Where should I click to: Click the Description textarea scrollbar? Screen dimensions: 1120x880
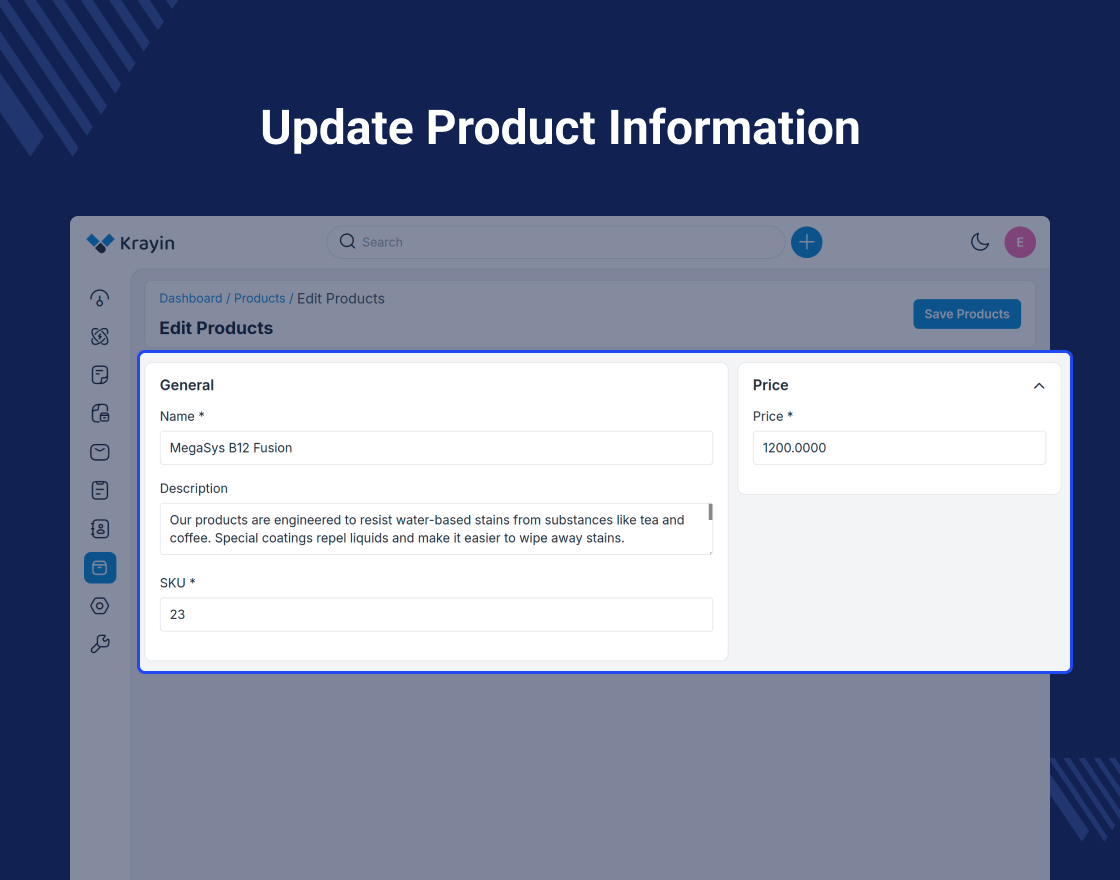pyautogui.click(x=710, y=512)
